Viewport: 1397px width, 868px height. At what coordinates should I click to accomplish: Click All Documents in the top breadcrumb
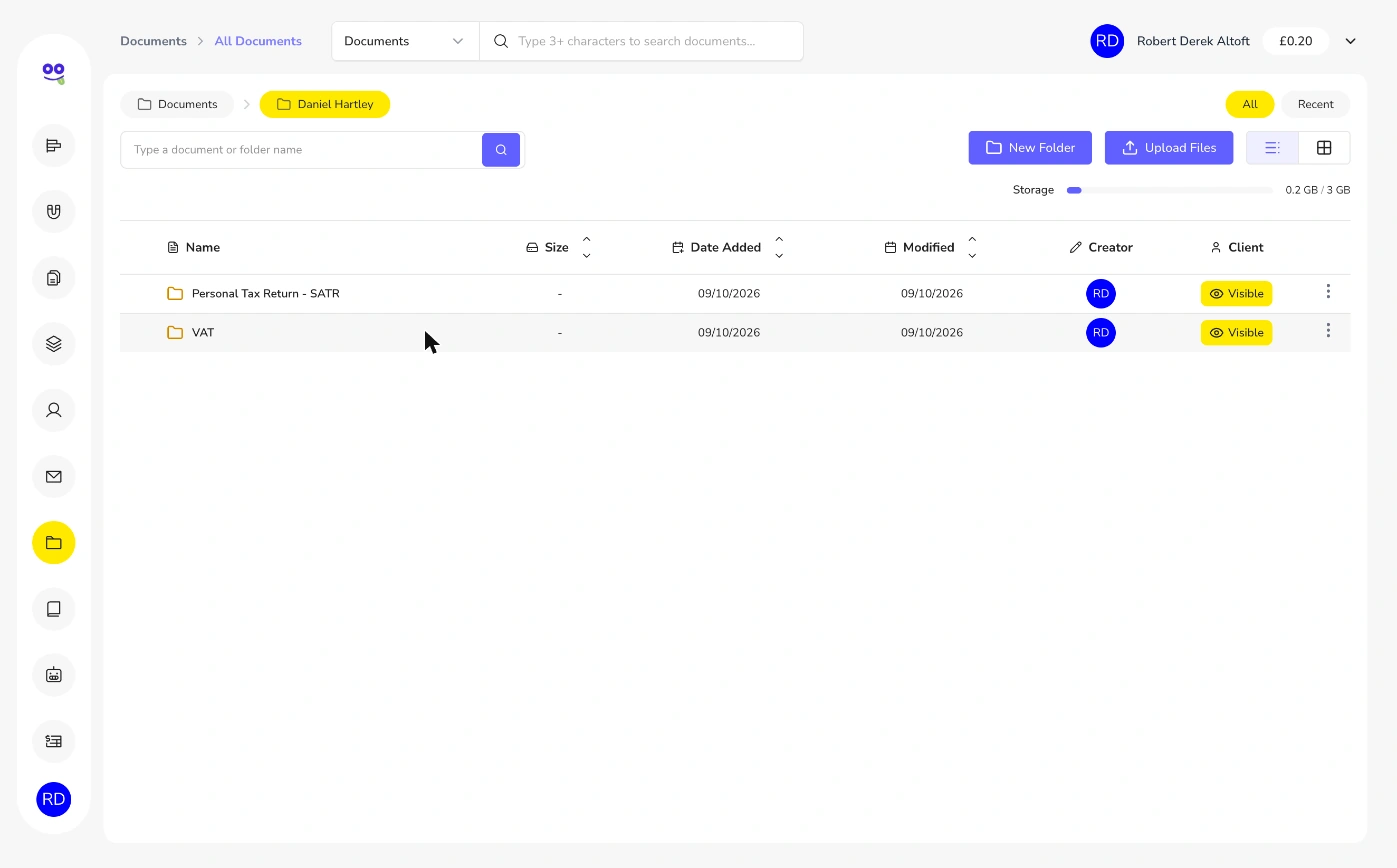point(258,41)
